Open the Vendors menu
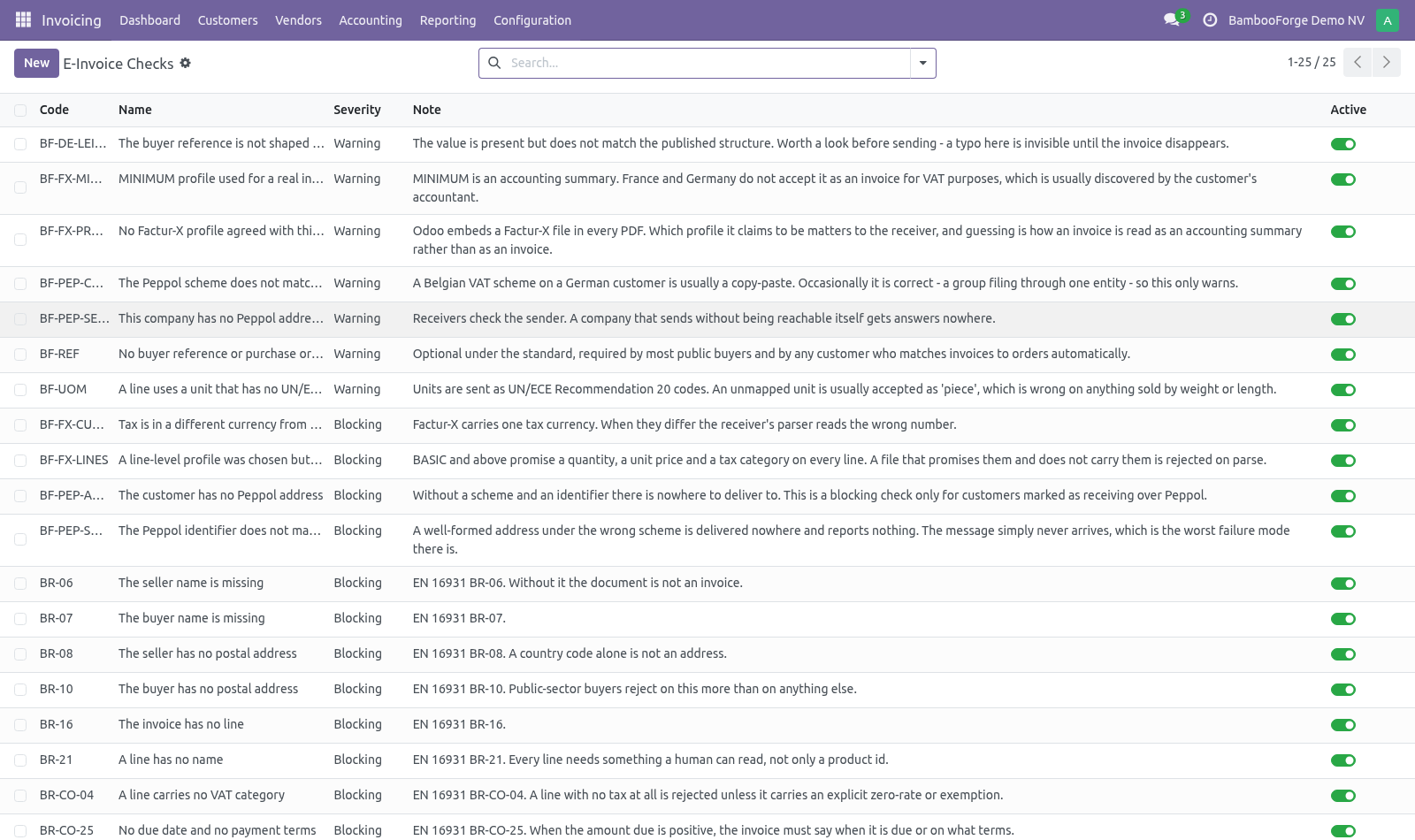 298,19
